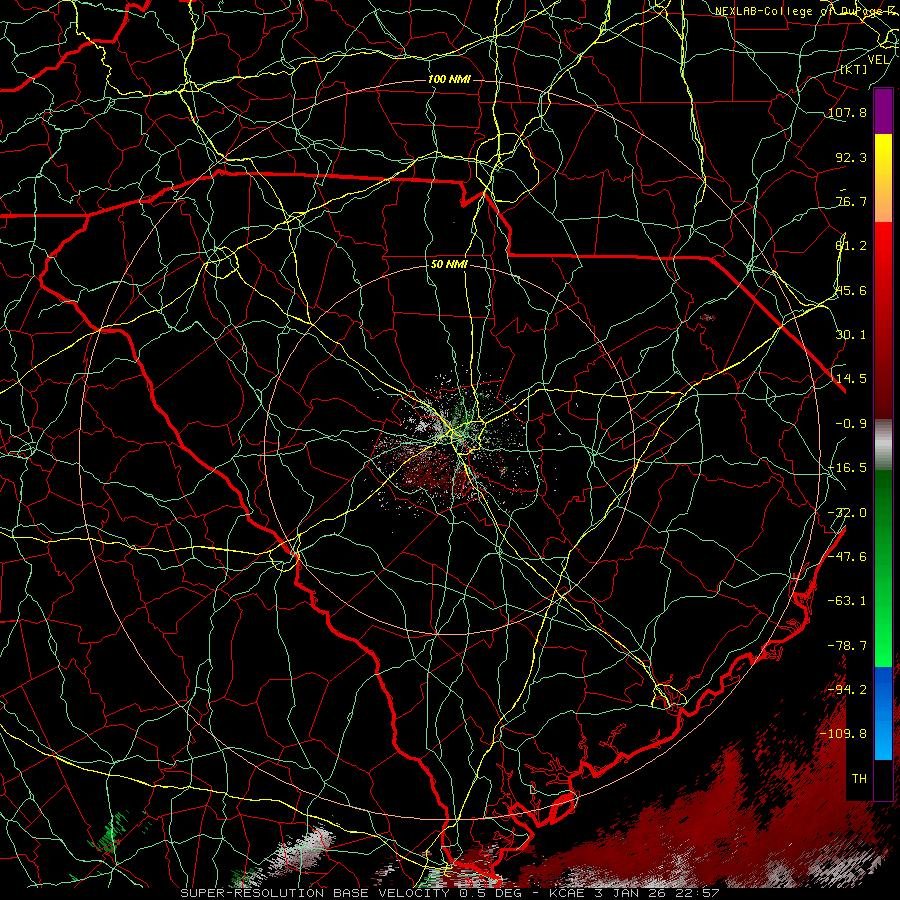The height and width of the screenshot is (900, 900).
Task: Click the "61.2" velocity scale value
Action: 851,246
